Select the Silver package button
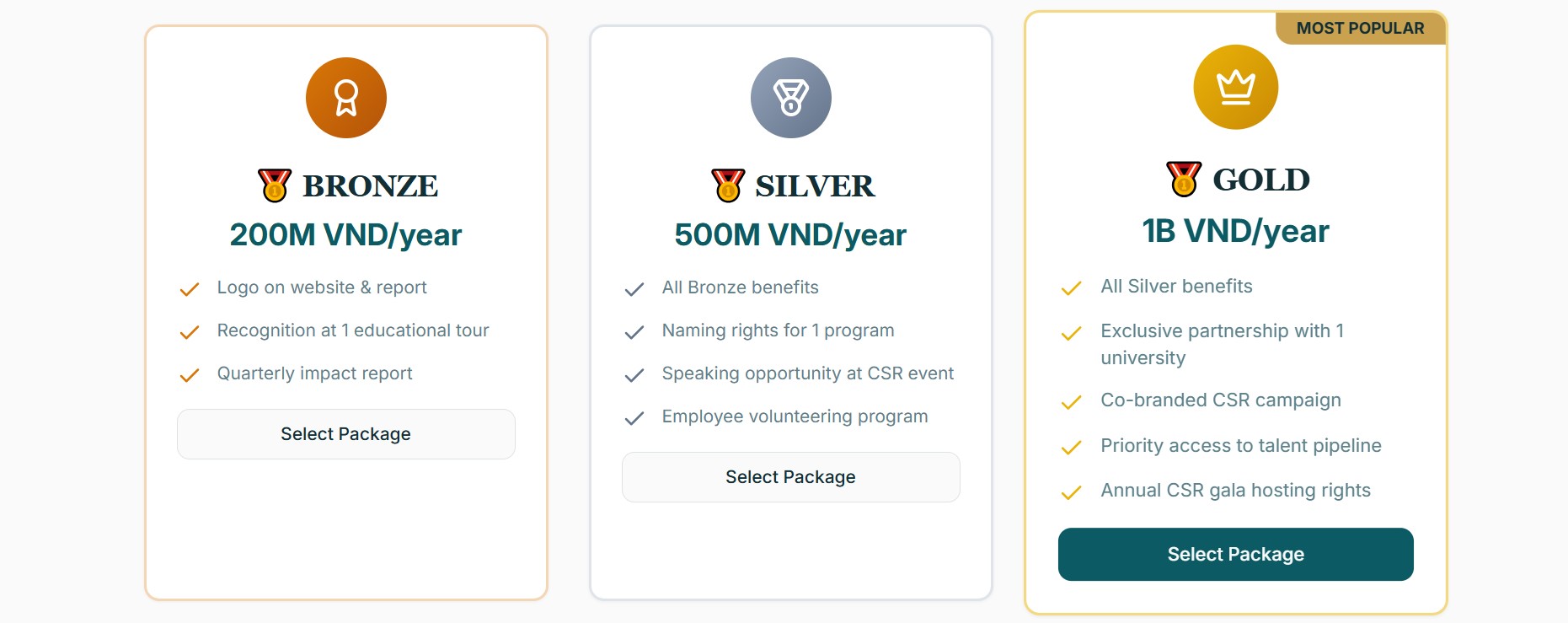The image size is (1568, 623). click(x=791, y=477)
